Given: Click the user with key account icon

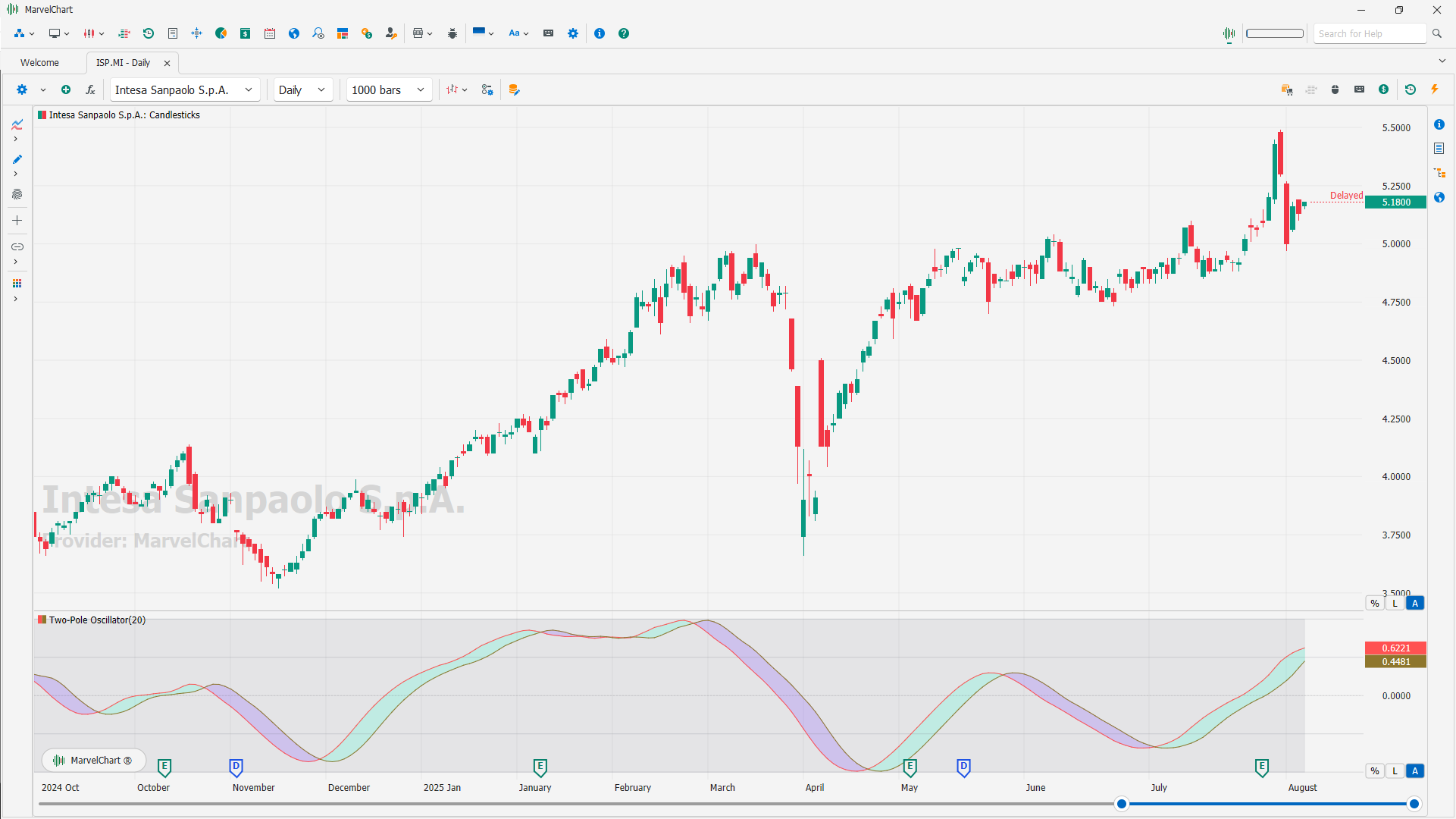Looking at the screenshot, I should (x=391, y=33).
